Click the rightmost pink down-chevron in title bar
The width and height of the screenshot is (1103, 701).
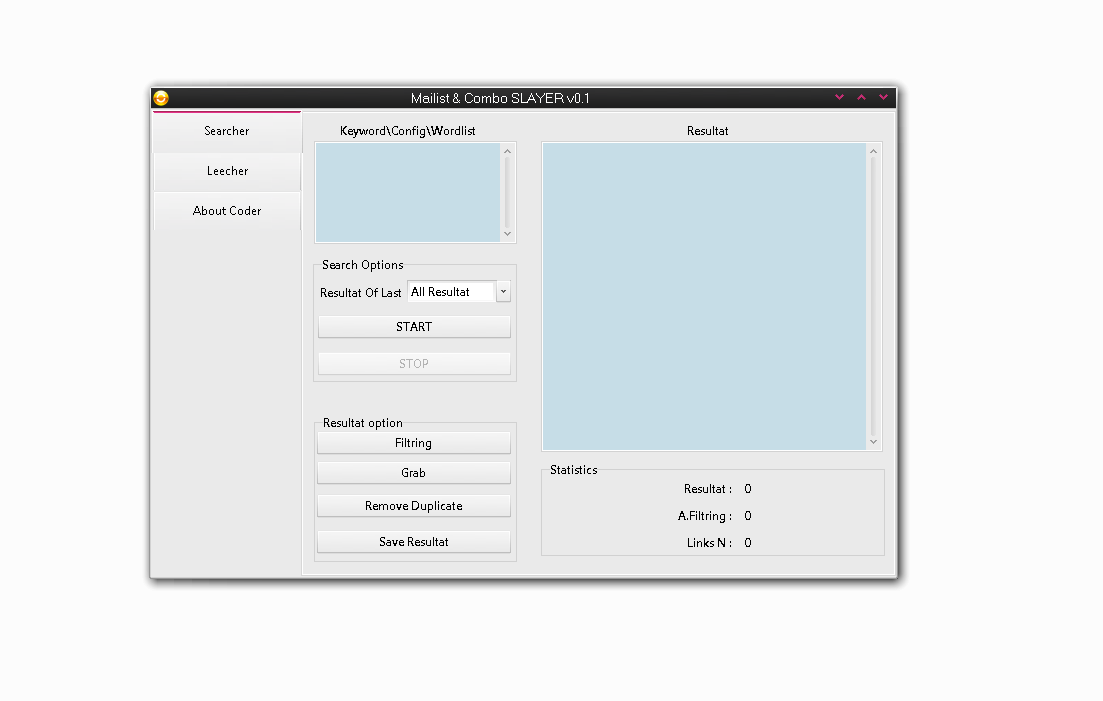click(x=883, y=98)
